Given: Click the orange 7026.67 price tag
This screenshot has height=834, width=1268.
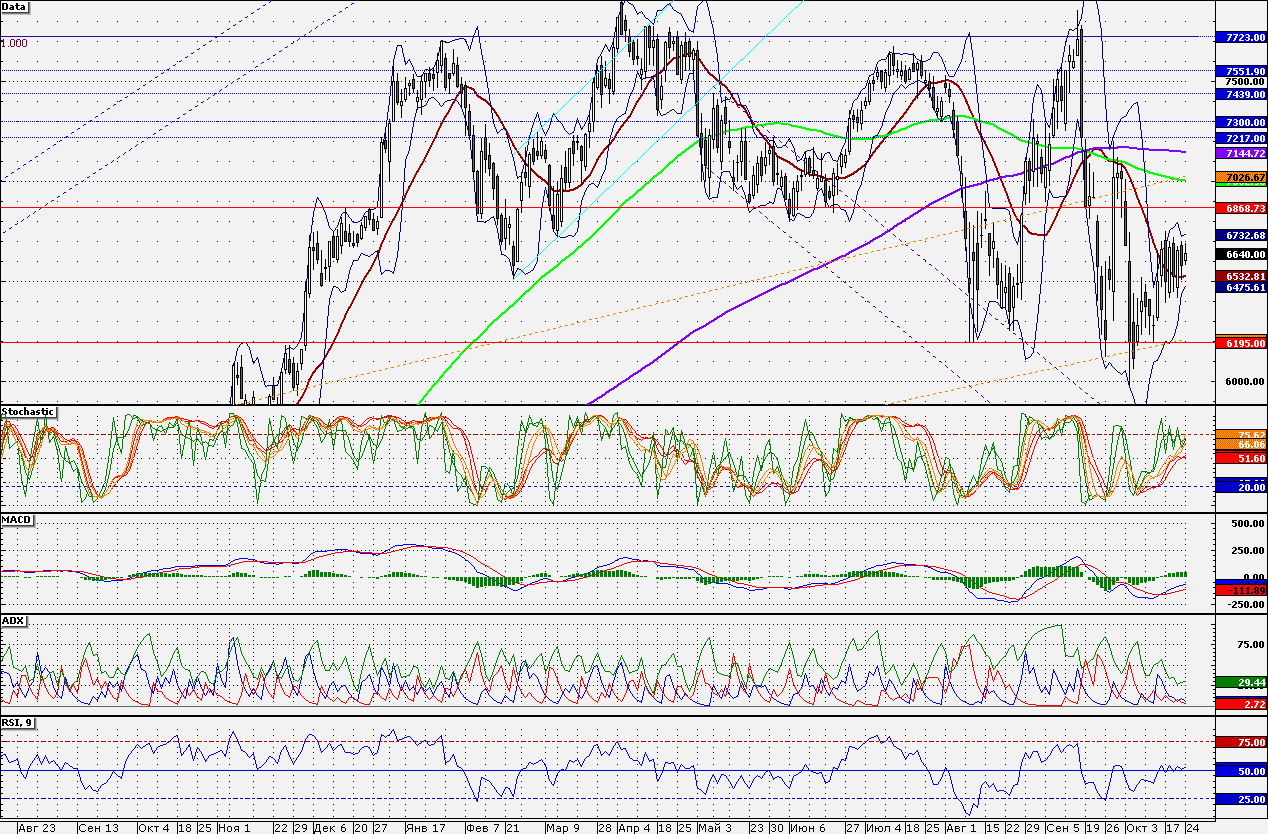Looking at the screenshot, I should (1240, 176).
